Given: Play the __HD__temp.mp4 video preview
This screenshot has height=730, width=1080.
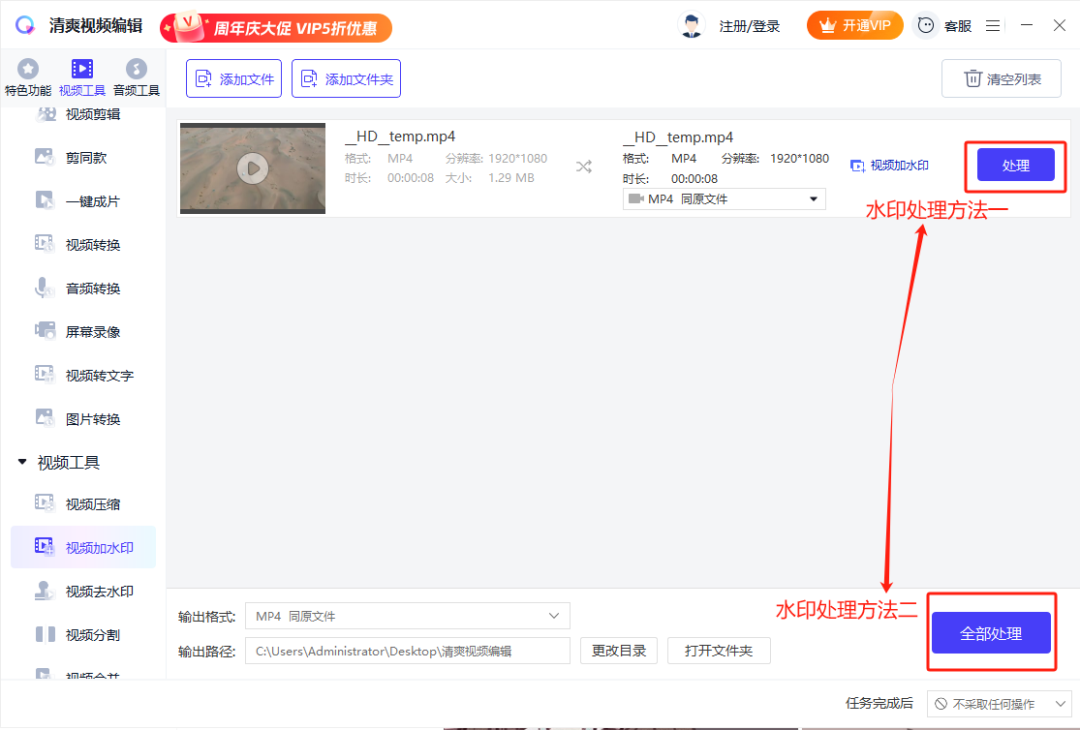Looking at the screenshot, I should tap(252, 168).
